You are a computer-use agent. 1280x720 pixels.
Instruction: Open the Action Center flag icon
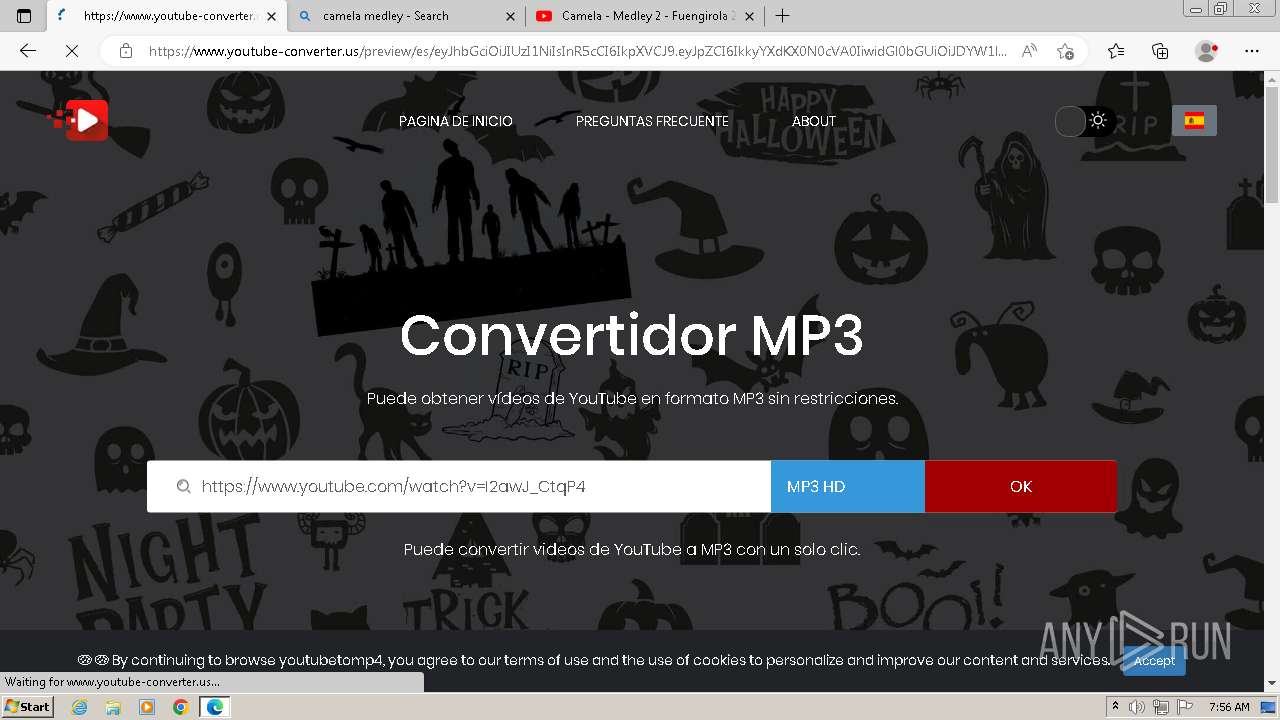(x=1184, y=707)
